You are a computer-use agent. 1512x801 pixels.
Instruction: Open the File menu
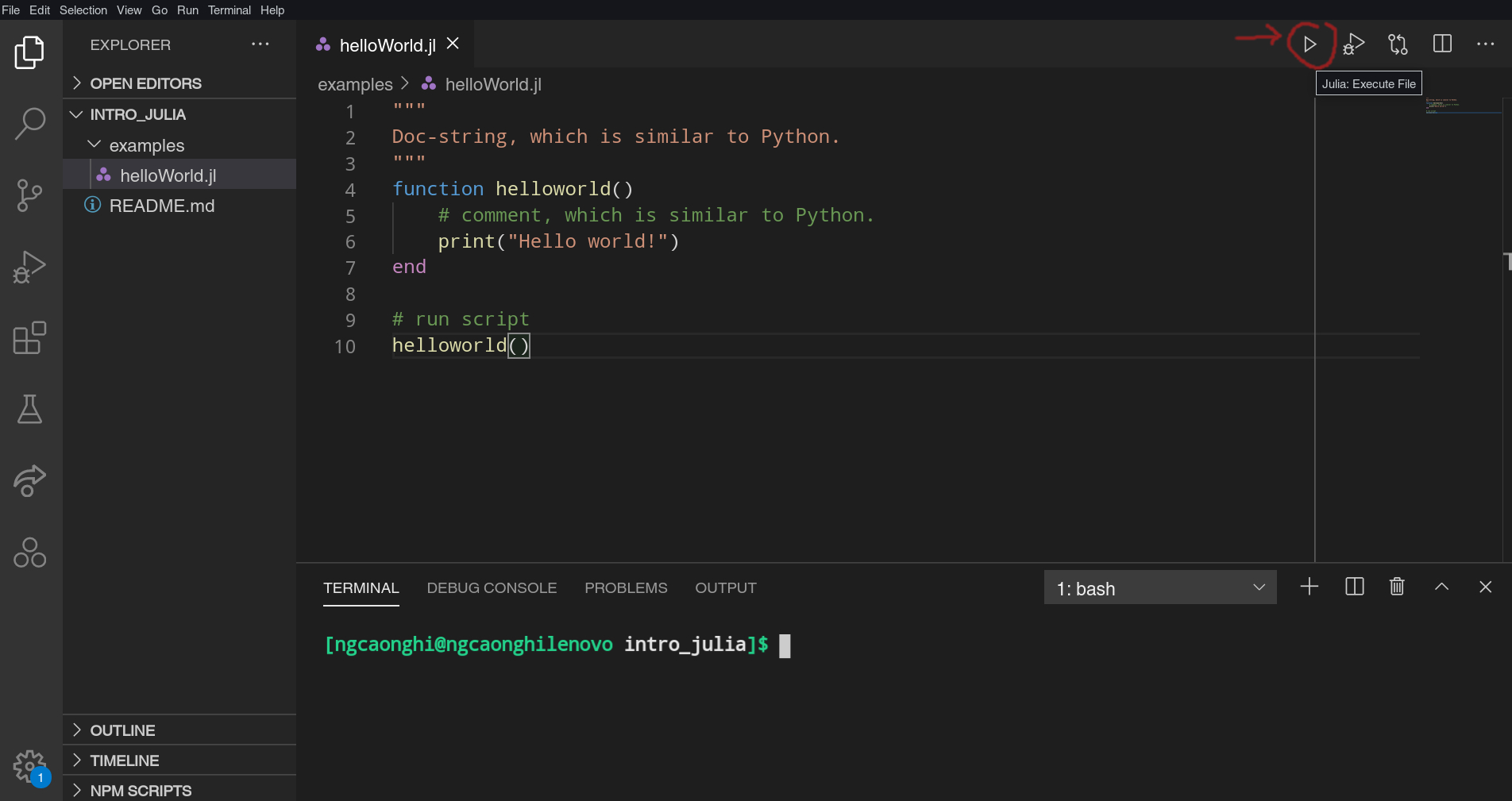(x=11, y=10)
